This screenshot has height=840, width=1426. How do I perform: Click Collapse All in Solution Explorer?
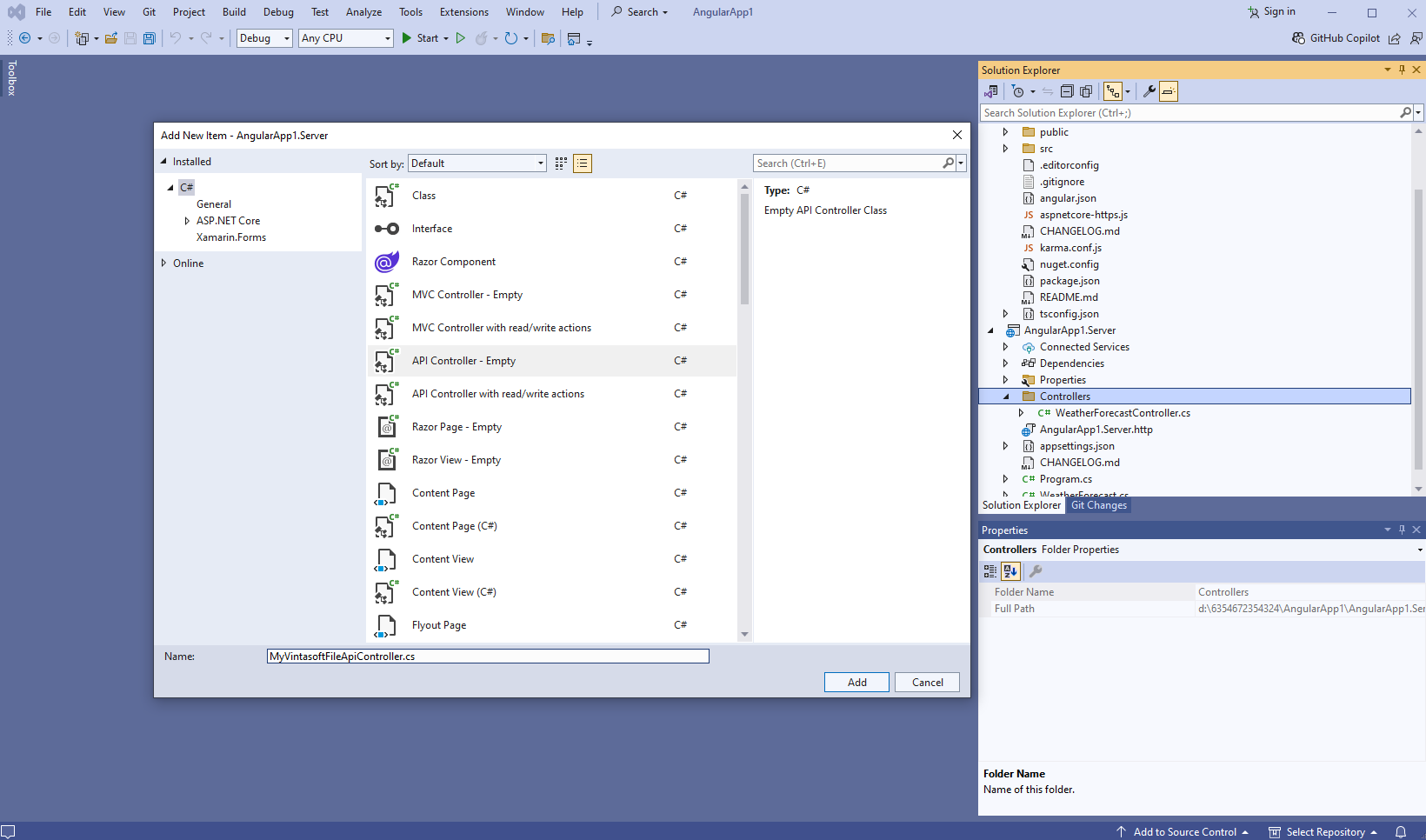(x=1067, y=91)
